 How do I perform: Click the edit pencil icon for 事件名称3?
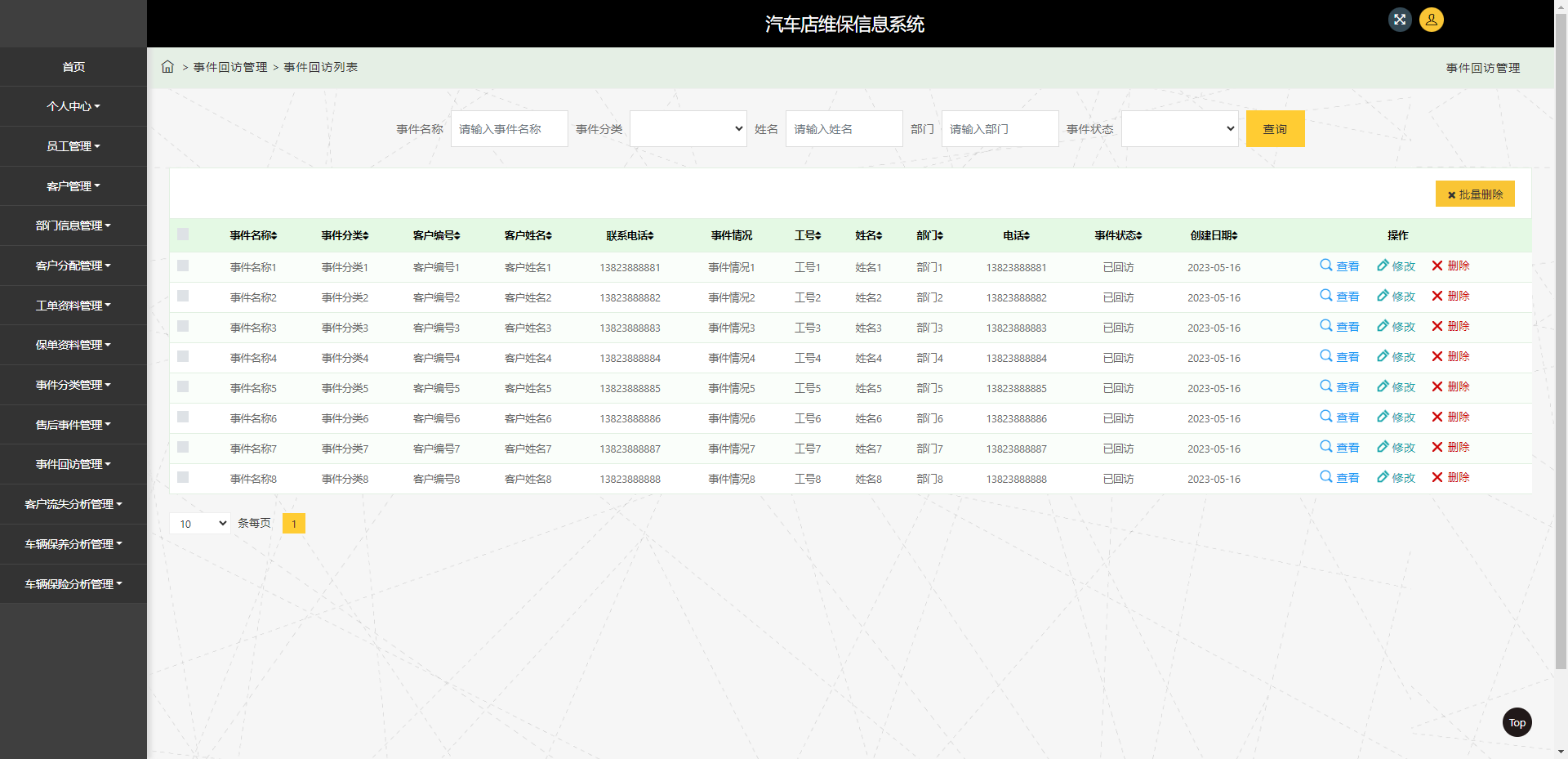[x=1383, y=326]
